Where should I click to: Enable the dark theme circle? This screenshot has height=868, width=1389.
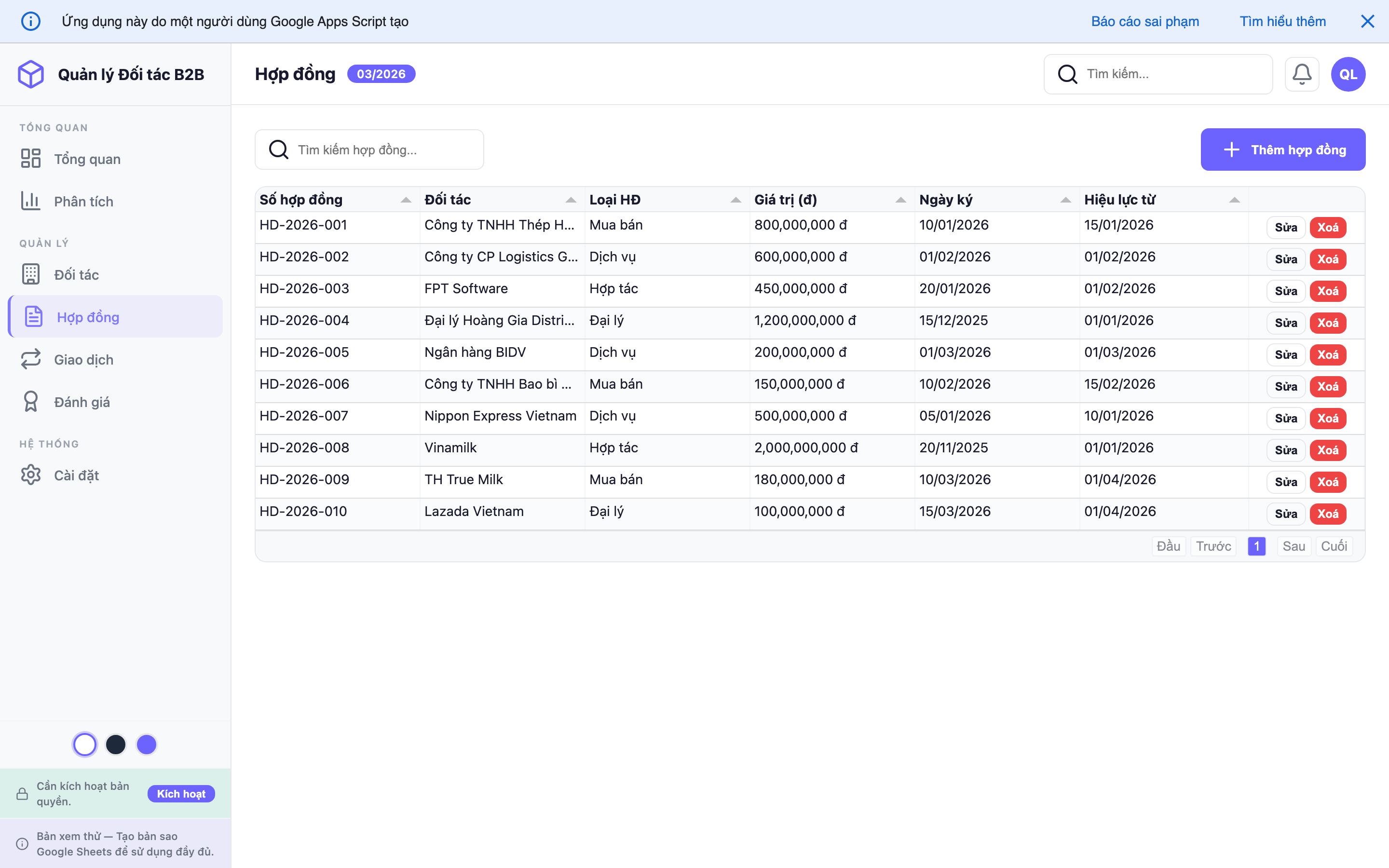pyautogui.click(x=117, y=744)
